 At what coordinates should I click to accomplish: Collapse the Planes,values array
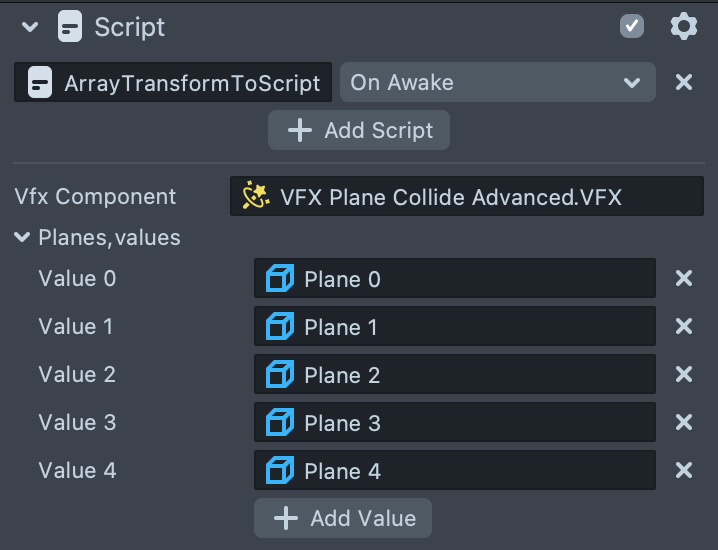(x=22, y=238)
